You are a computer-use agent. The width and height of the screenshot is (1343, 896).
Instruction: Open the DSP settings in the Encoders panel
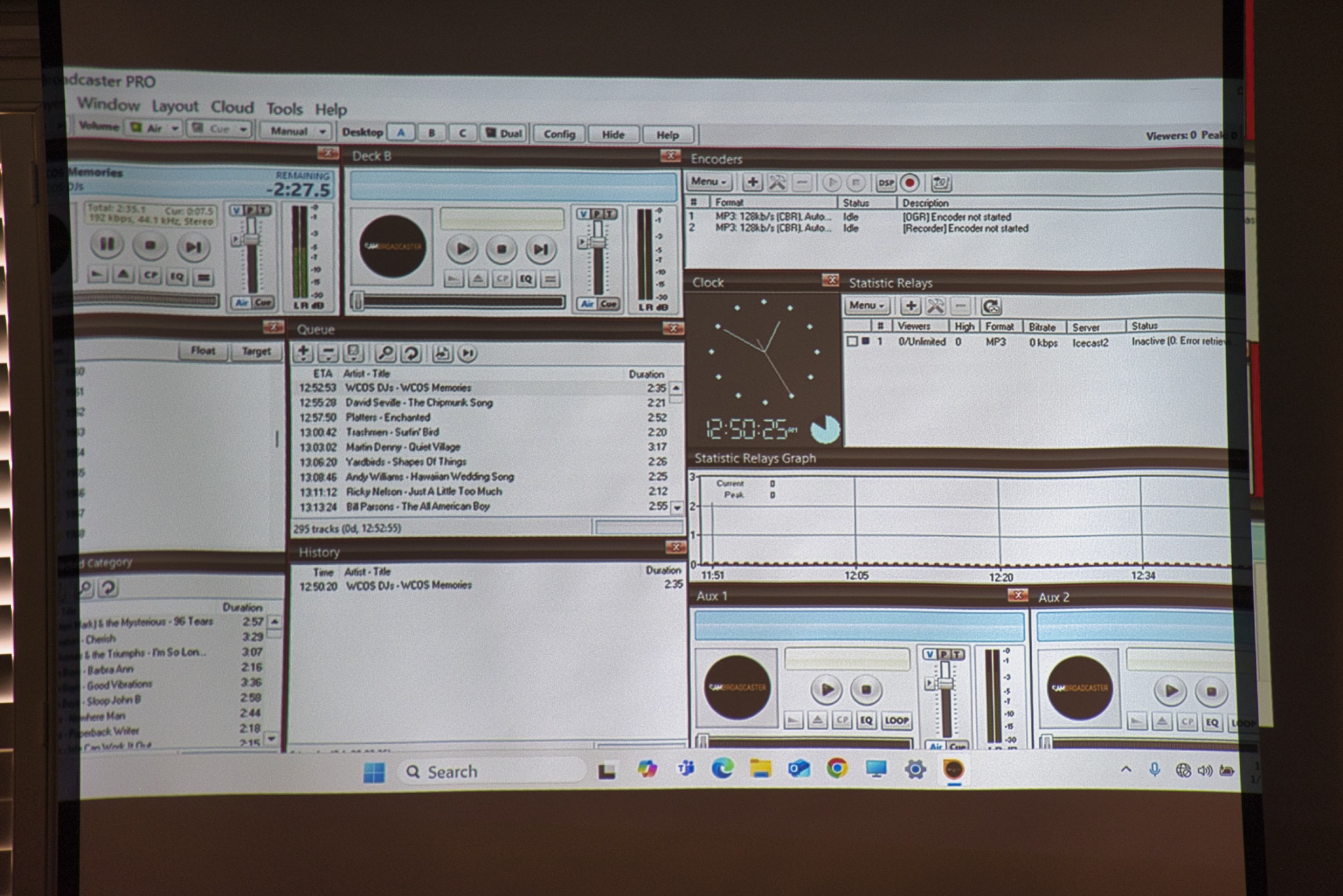pyautogui.click(x=885, y=183)
